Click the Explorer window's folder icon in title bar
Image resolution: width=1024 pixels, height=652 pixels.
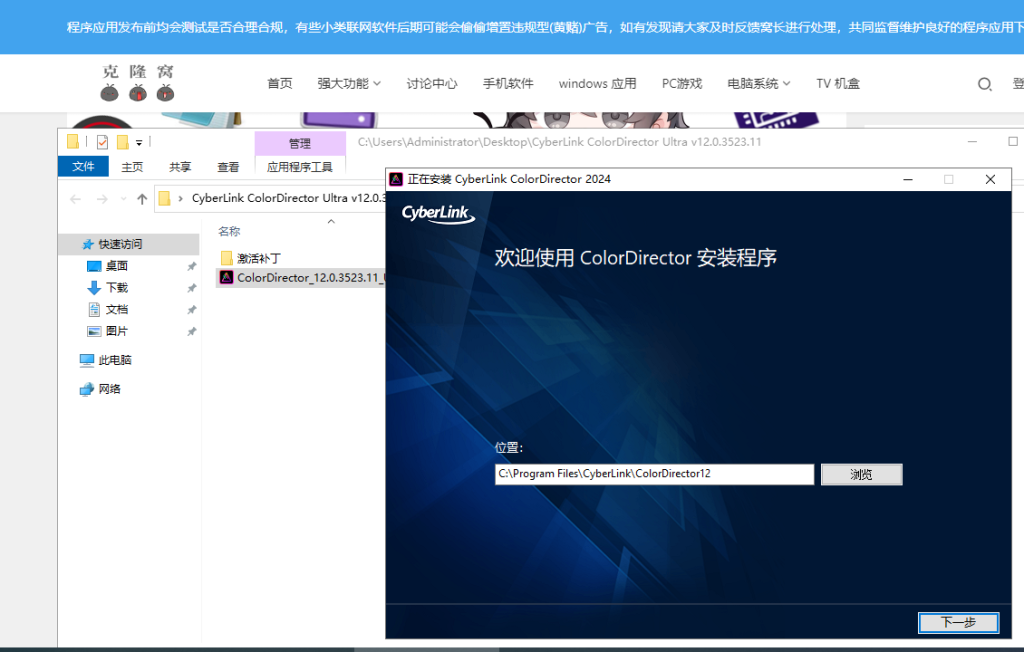click(72, 141)
